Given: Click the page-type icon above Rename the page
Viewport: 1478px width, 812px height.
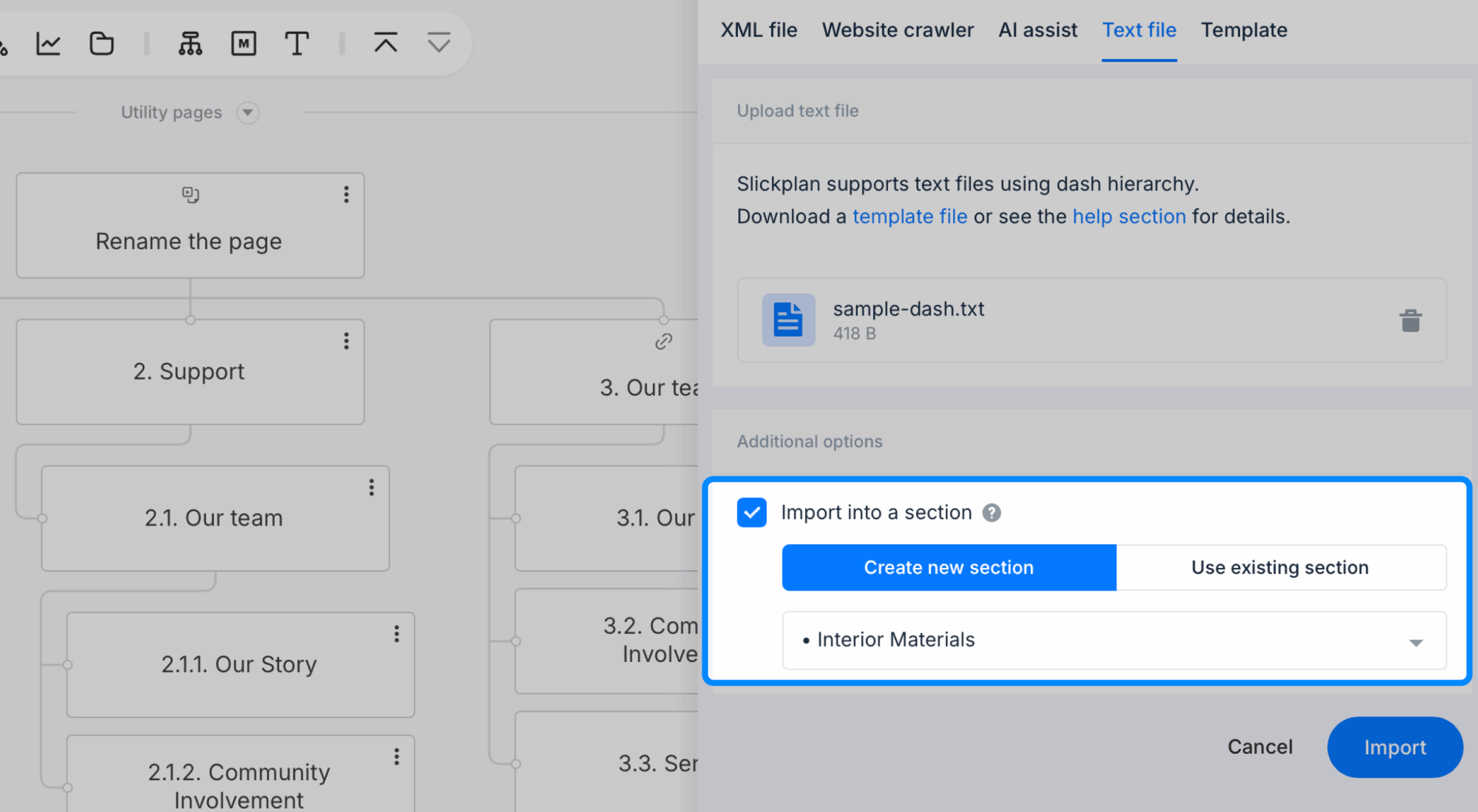Looking at the screenshot, I should [191, 194].
